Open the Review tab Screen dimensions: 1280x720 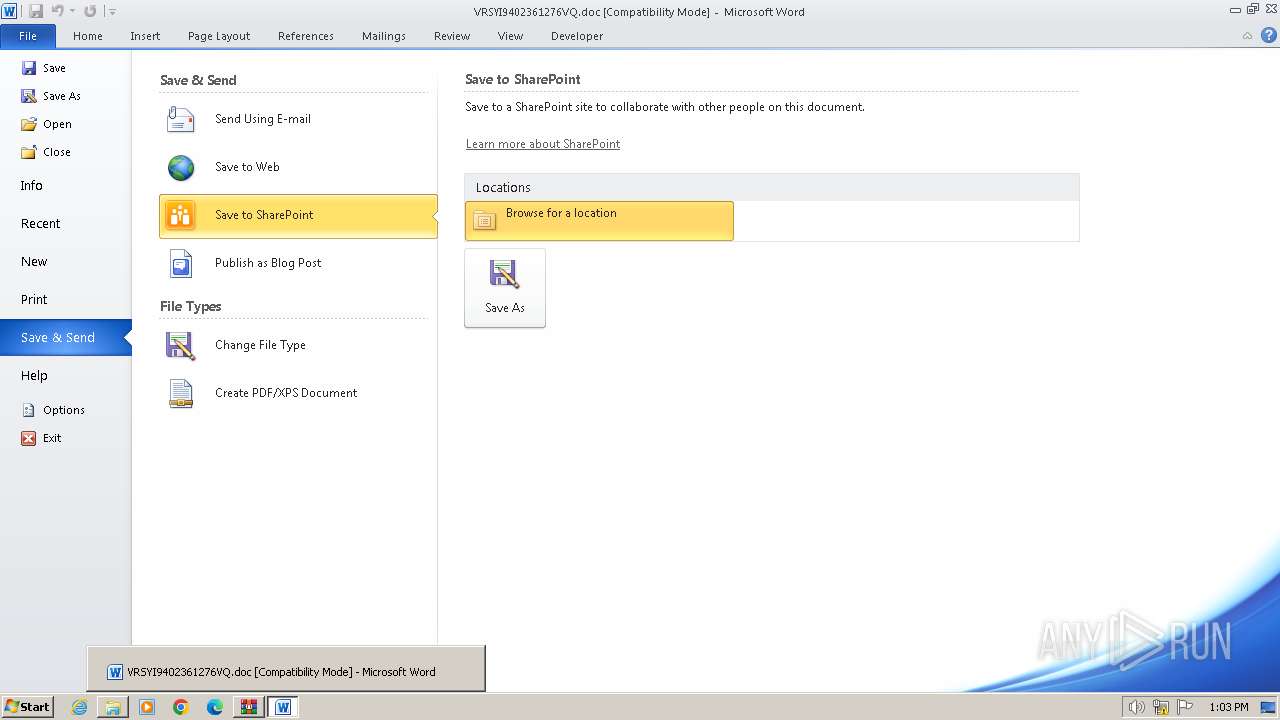[452, 36]
